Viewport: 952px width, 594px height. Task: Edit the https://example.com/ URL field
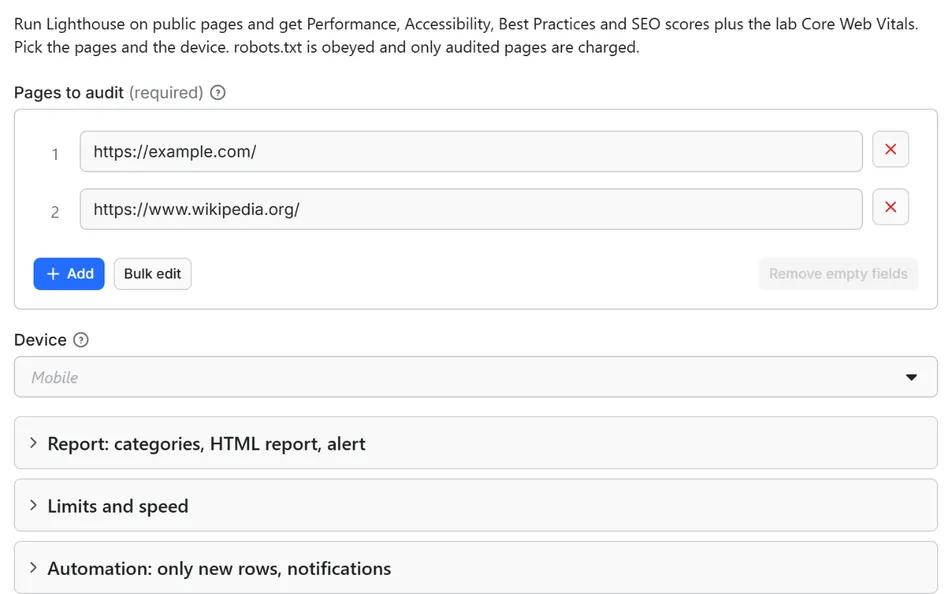(471, 151)
